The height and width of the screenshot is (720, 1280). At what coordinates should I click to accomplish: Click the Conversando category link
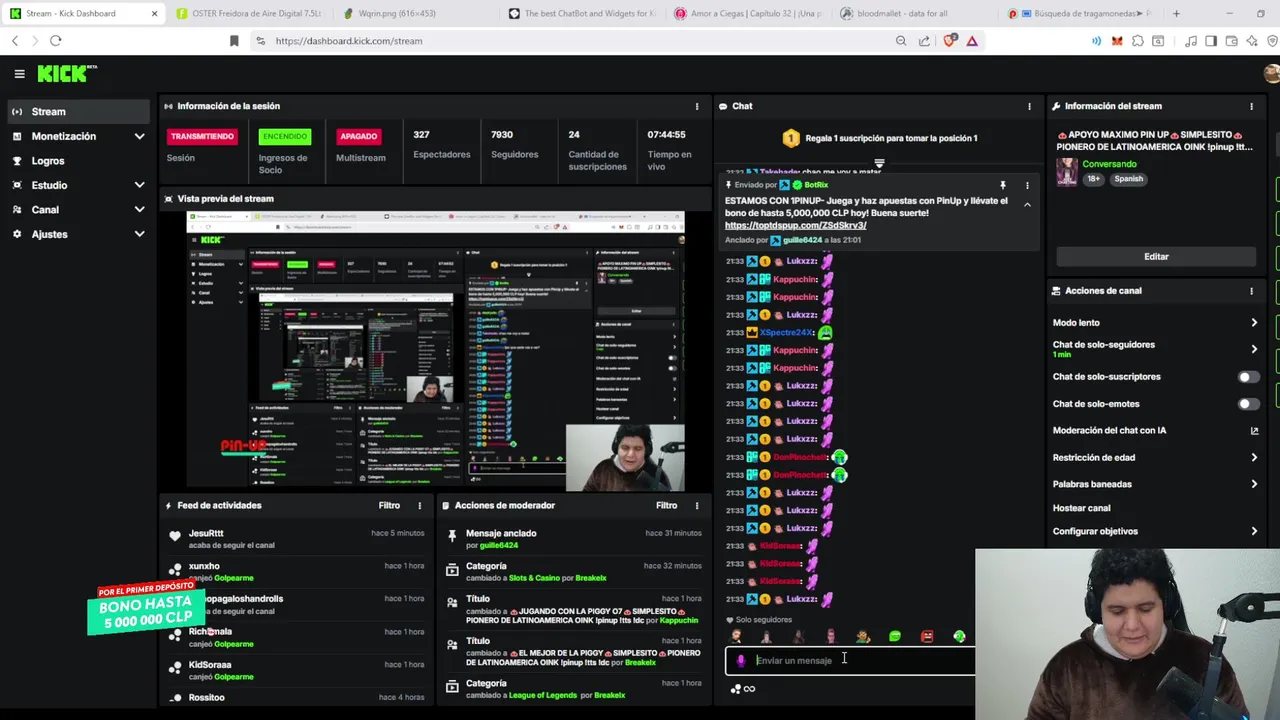(1109, 164)
